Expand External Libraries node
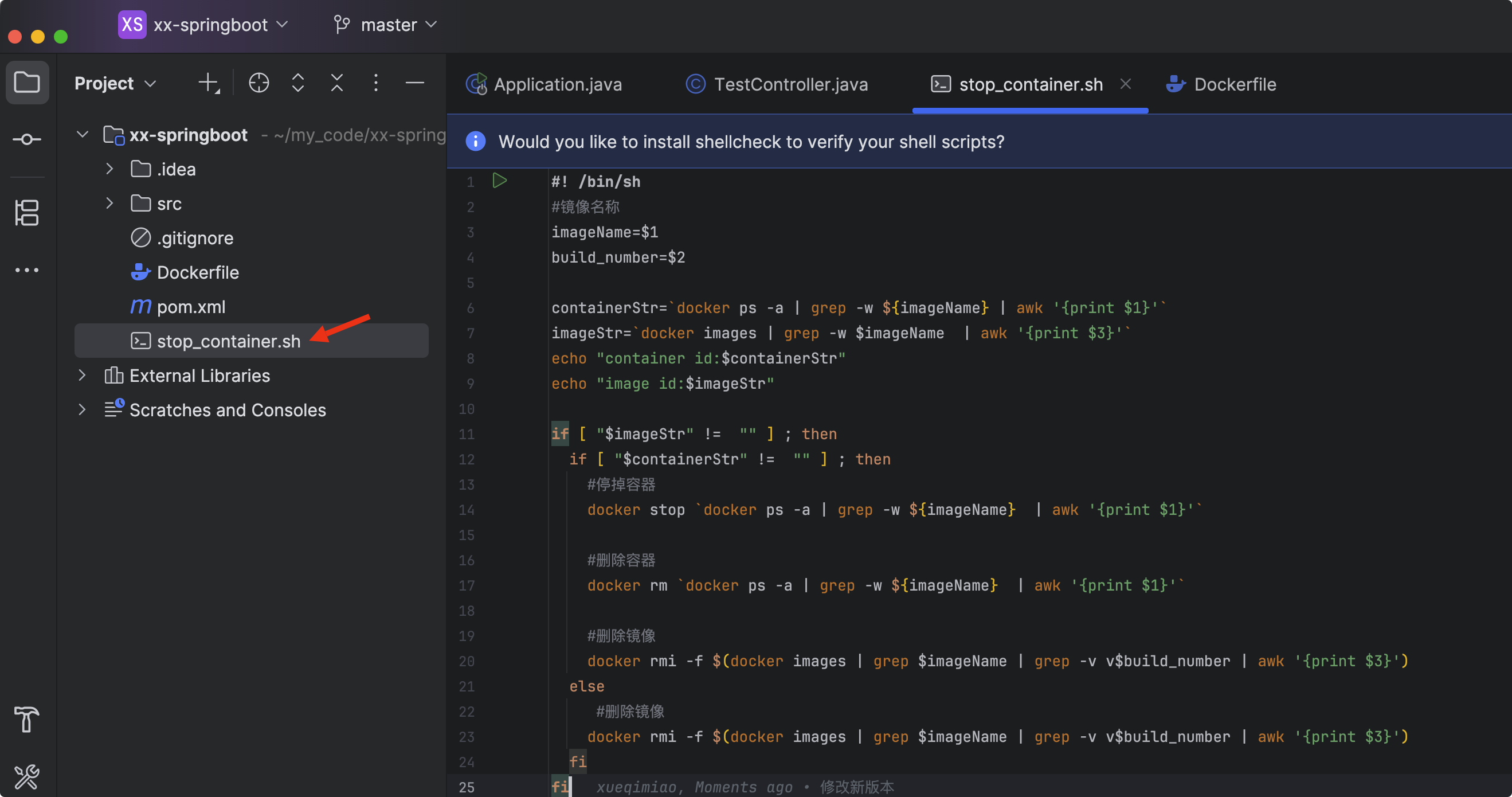This screenshot has height=797, width=1512. 82,376
